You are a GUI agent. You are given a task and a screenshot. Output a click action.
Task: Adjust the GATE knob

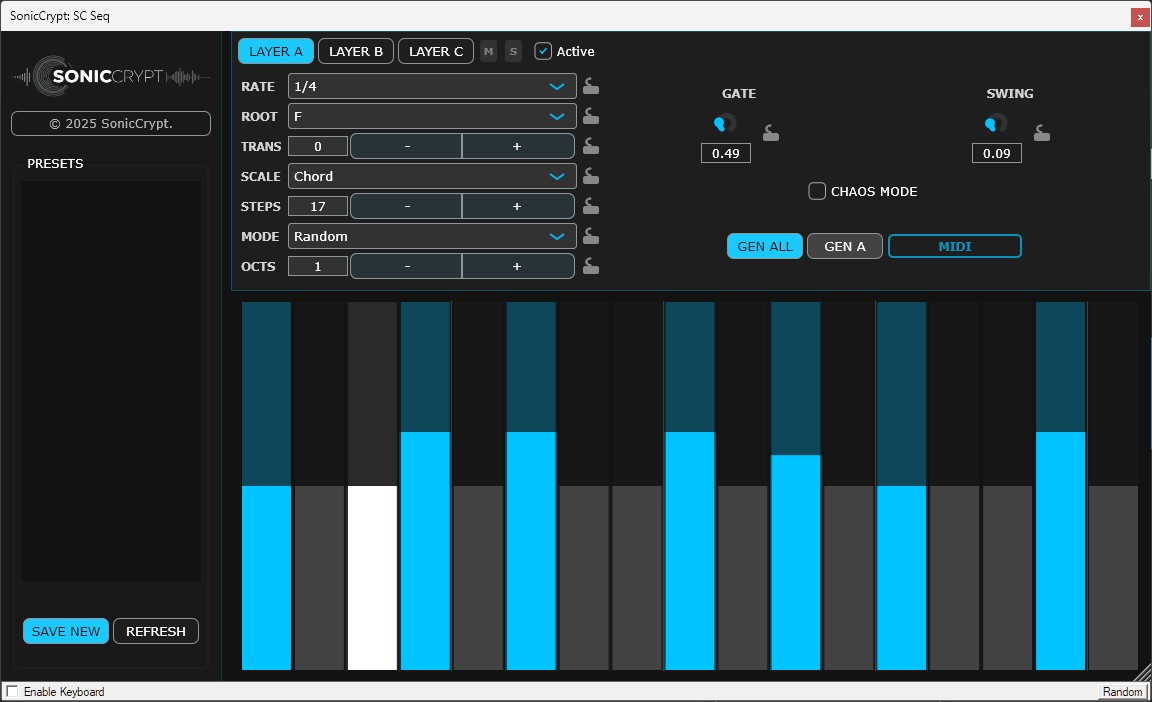click(724, 122)
